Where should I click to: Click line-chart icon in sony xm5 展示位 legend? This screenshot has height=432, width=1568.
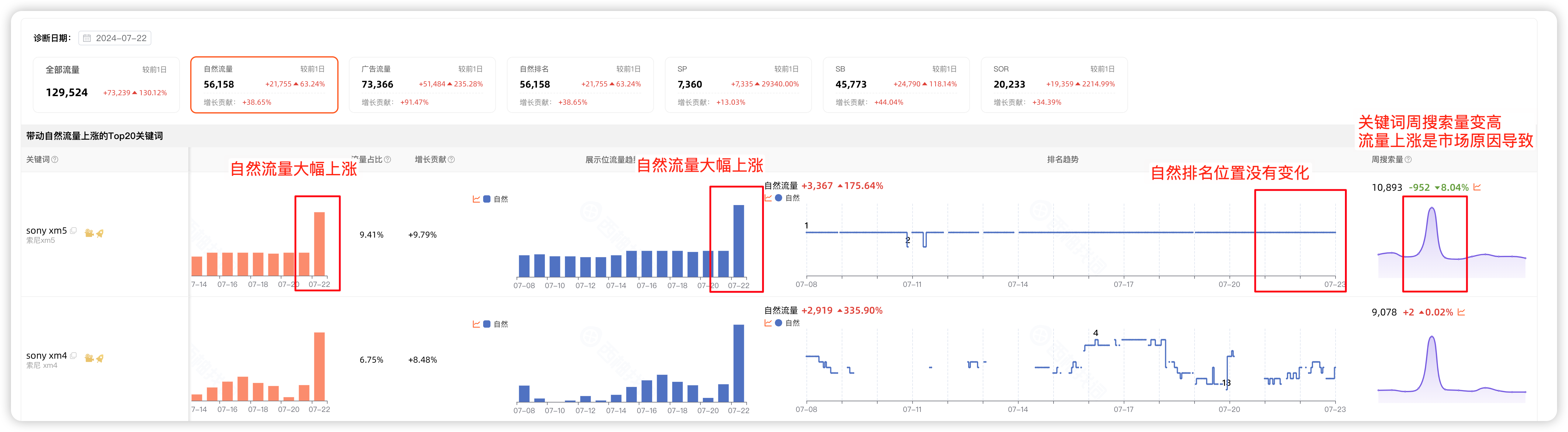[476, 199]
